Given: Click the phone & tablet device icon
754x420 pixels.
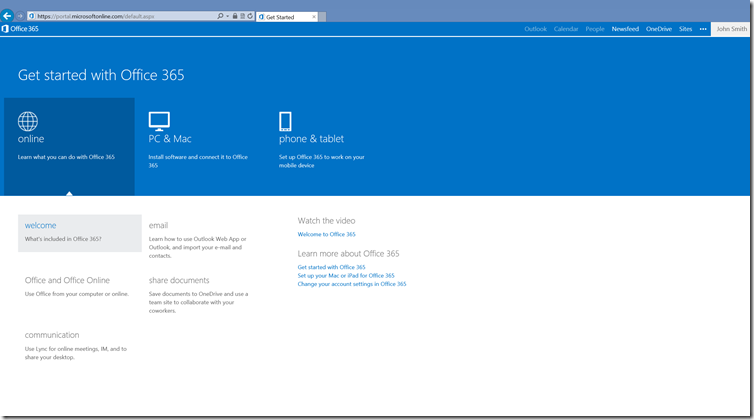Looking at the screenshot, I should [285, 121].
